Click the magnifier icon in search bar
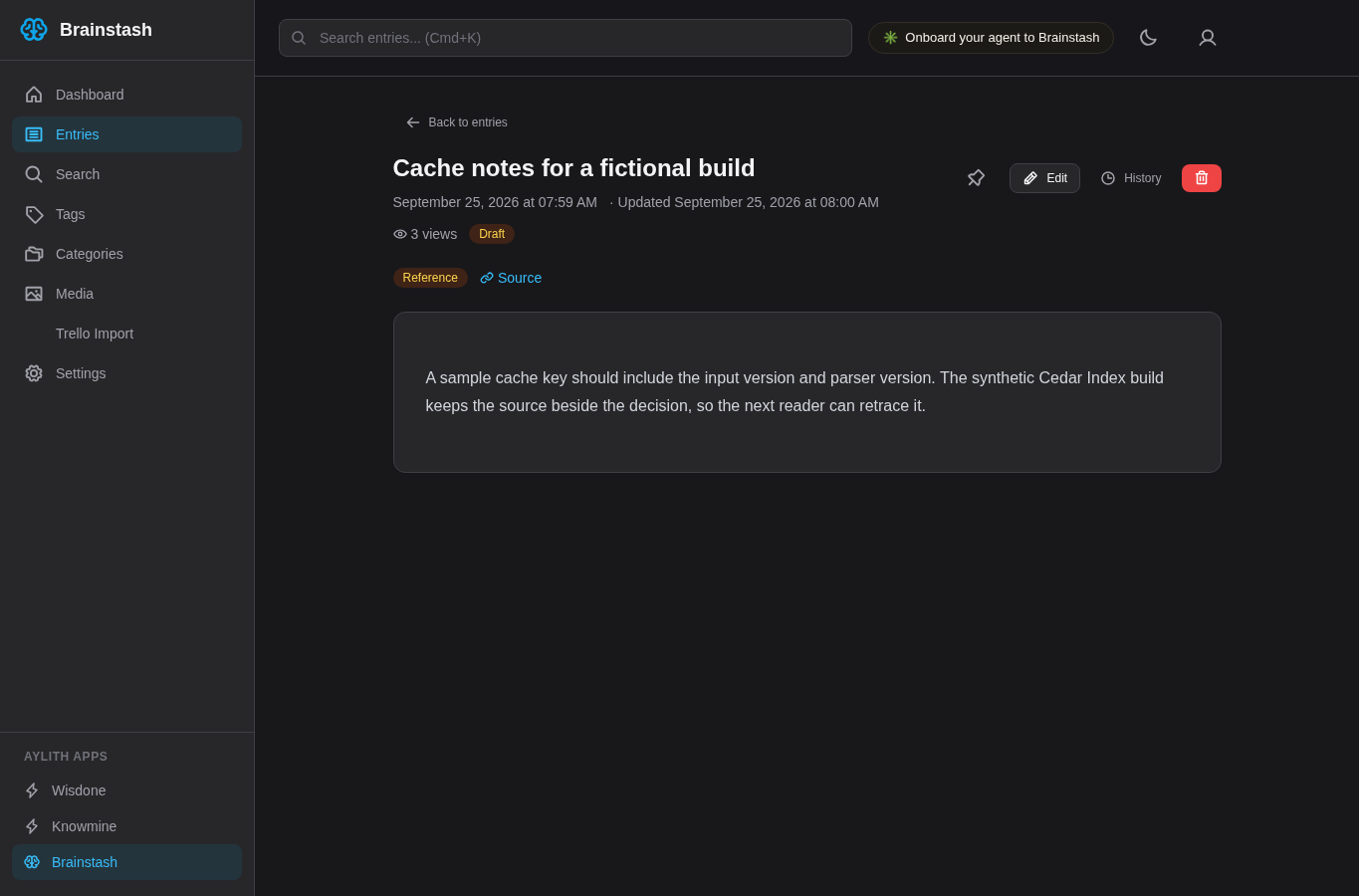Image resolution: width=1359 pixels, height=896 pixels. tap(299, 38)
